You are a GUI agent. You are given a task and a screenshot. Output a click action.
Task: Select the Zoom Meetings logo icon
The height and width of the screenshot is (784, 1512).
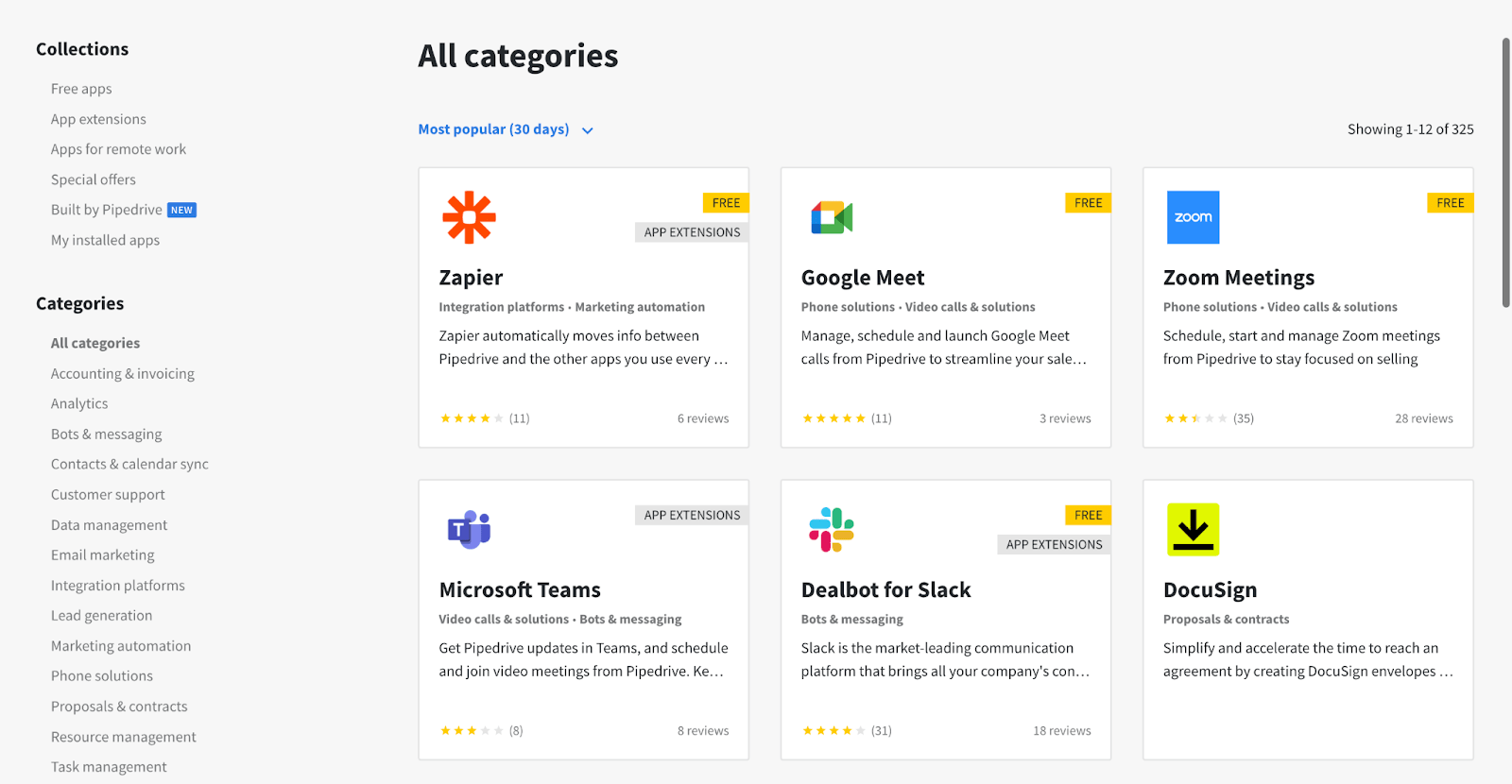[1193, 217]
